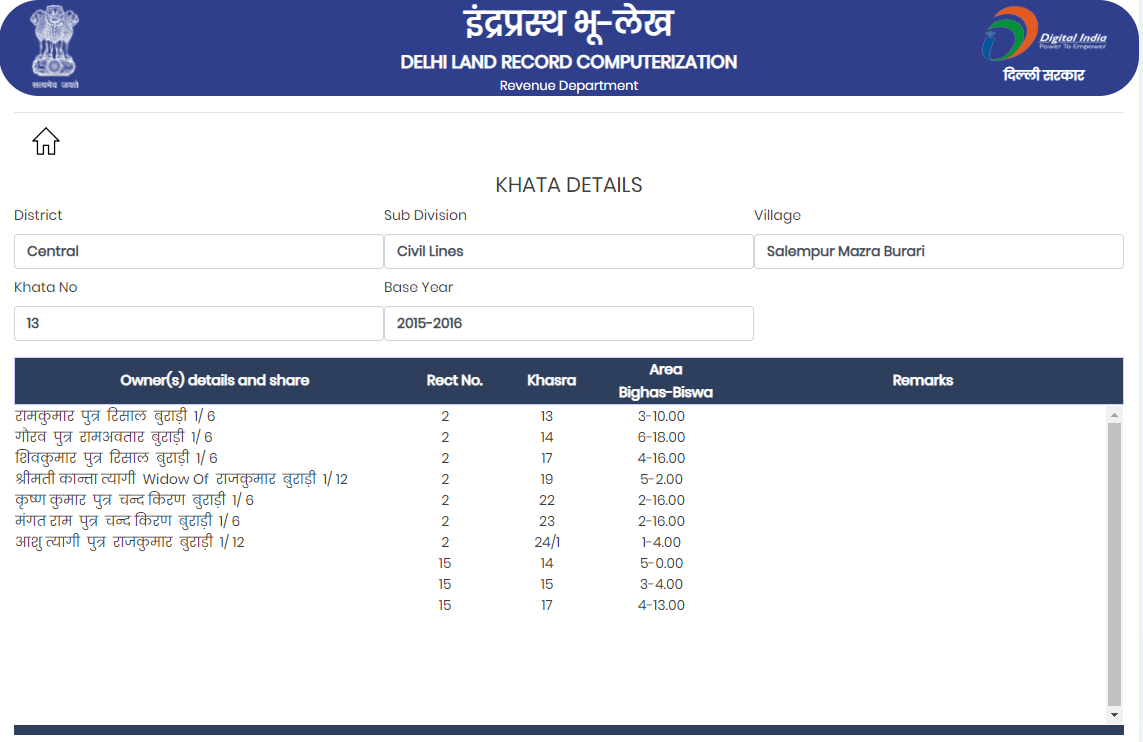Open the Village selector showing Salempur Mazra Burari
This screenshot has height=742, width=1143.
938,251
